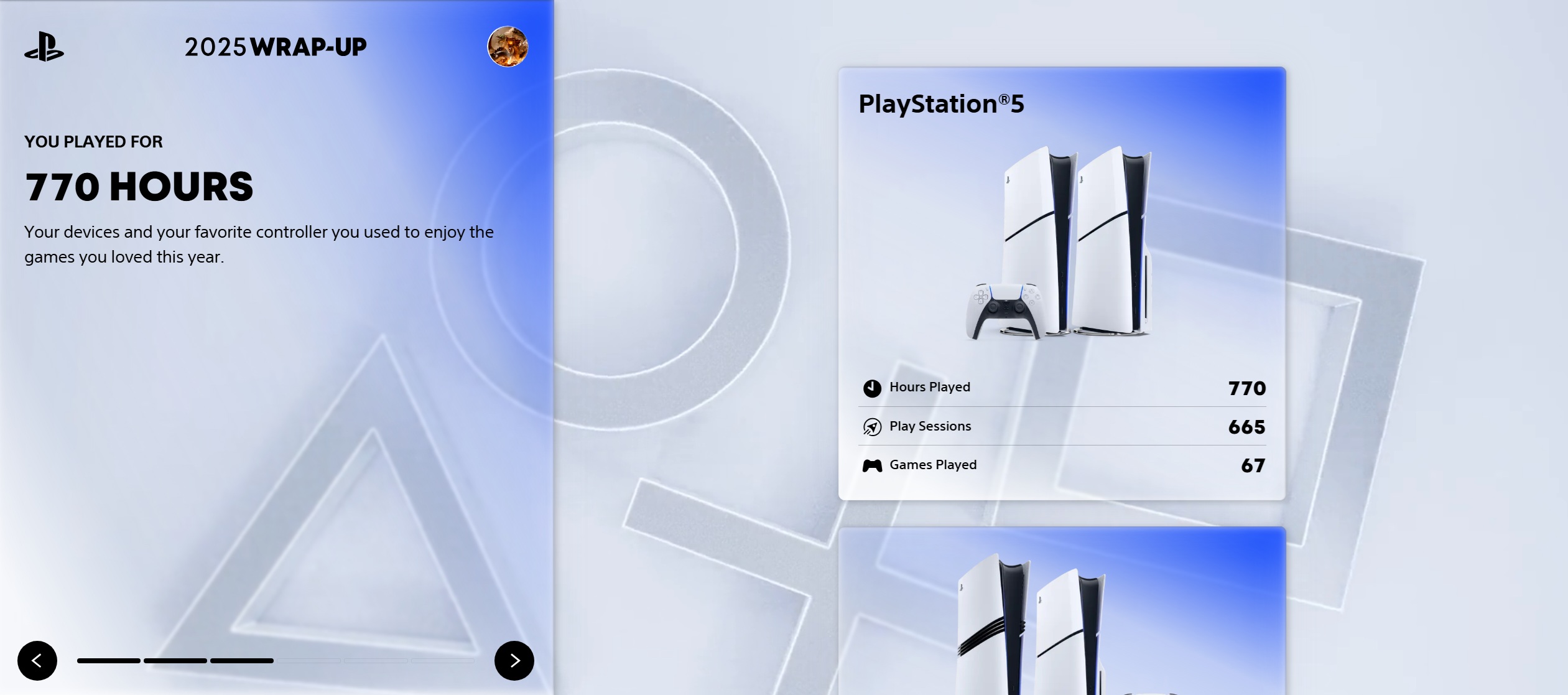Click the Hours Played clock icon

872,388
